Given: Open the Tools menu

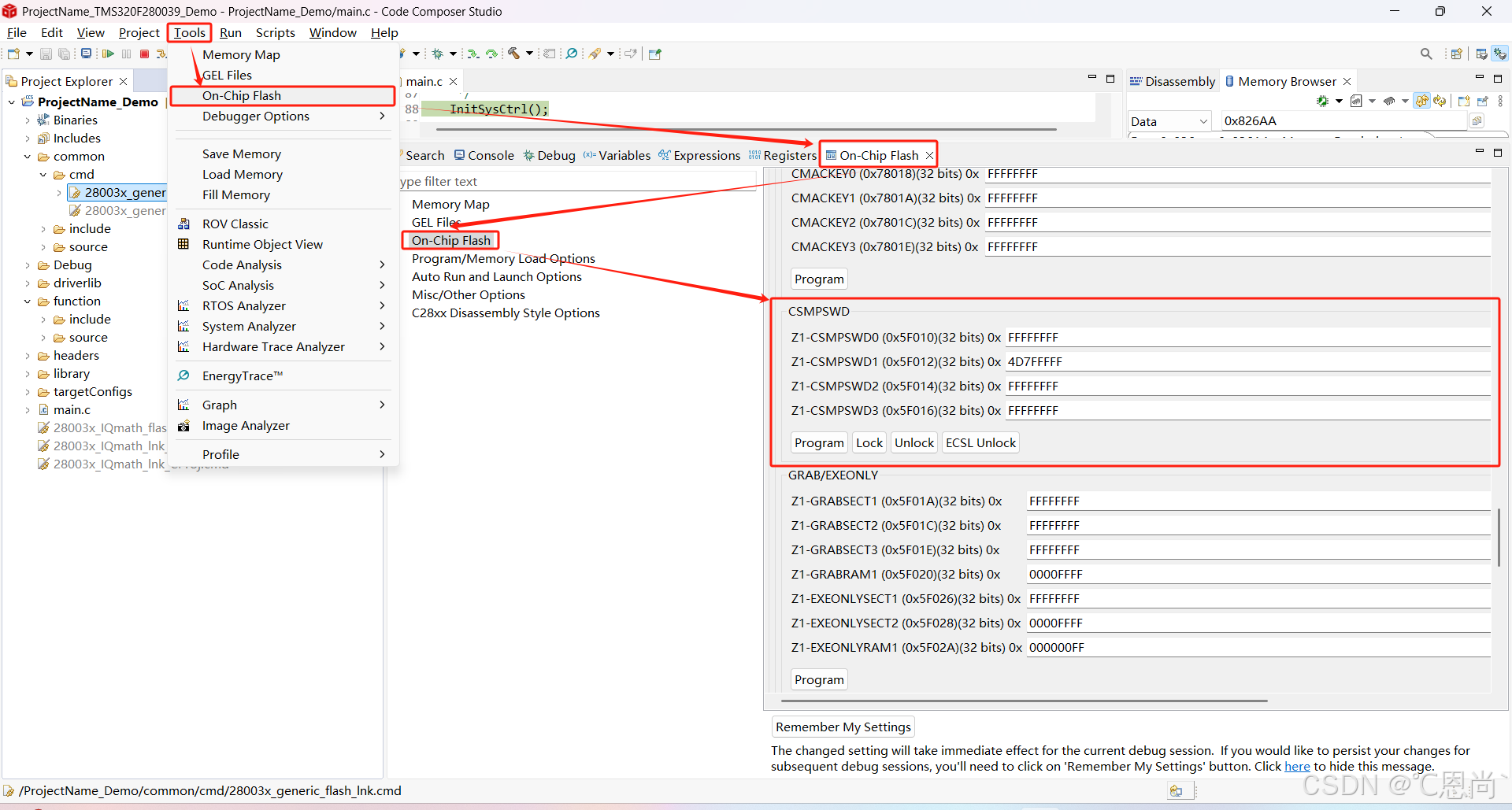Looking at the screenshot, I should (190, 32).
